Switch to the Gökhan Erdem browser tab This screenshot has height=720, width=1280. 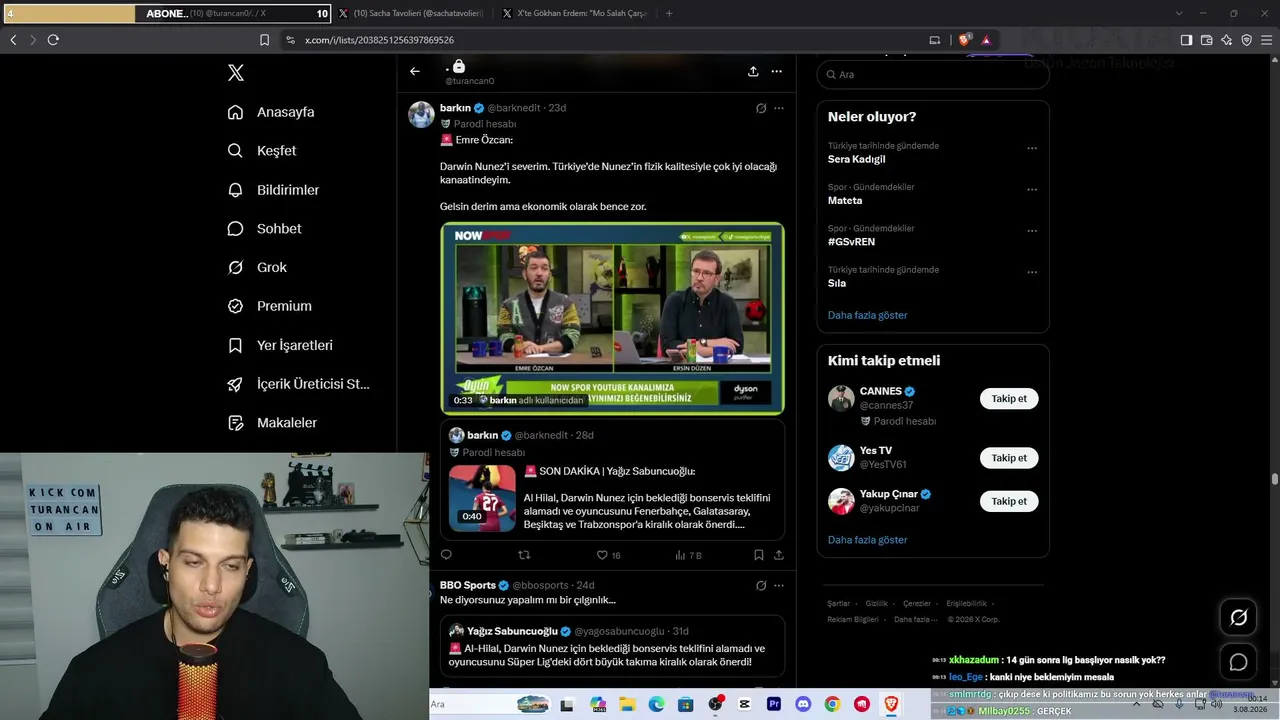click(575, 14)
